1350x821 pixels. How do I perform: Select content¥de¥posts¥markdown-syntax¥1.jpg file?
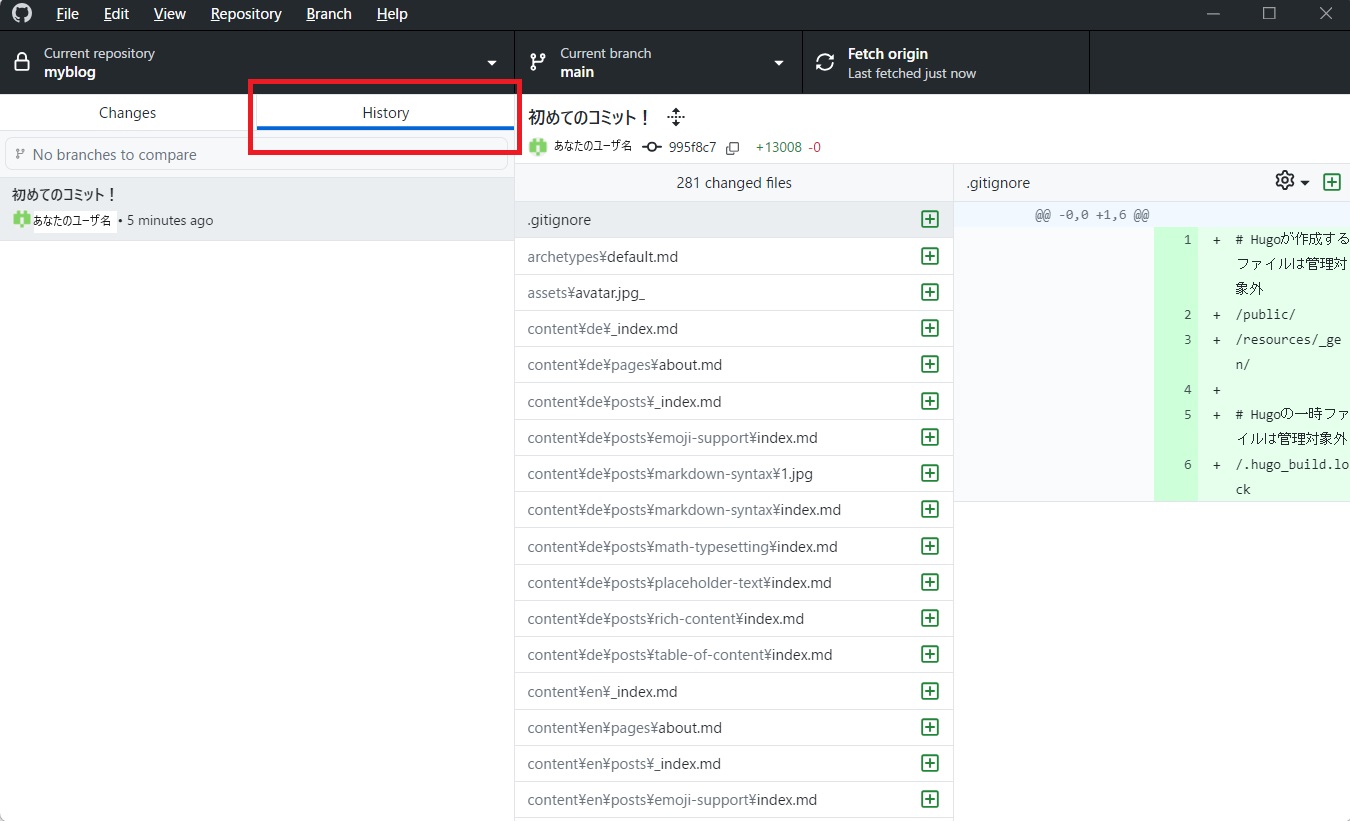tap(734, 474)
